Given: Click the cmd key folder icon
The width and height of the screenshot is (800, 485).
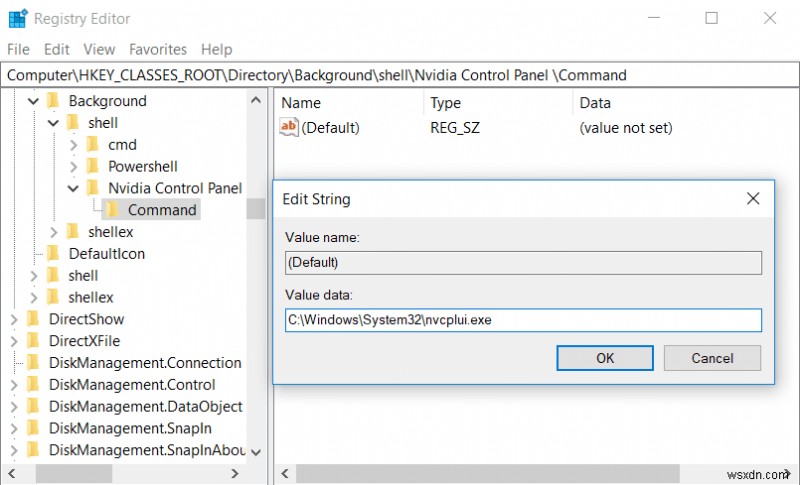Looking at the screenshot, I should click(93, 144).
